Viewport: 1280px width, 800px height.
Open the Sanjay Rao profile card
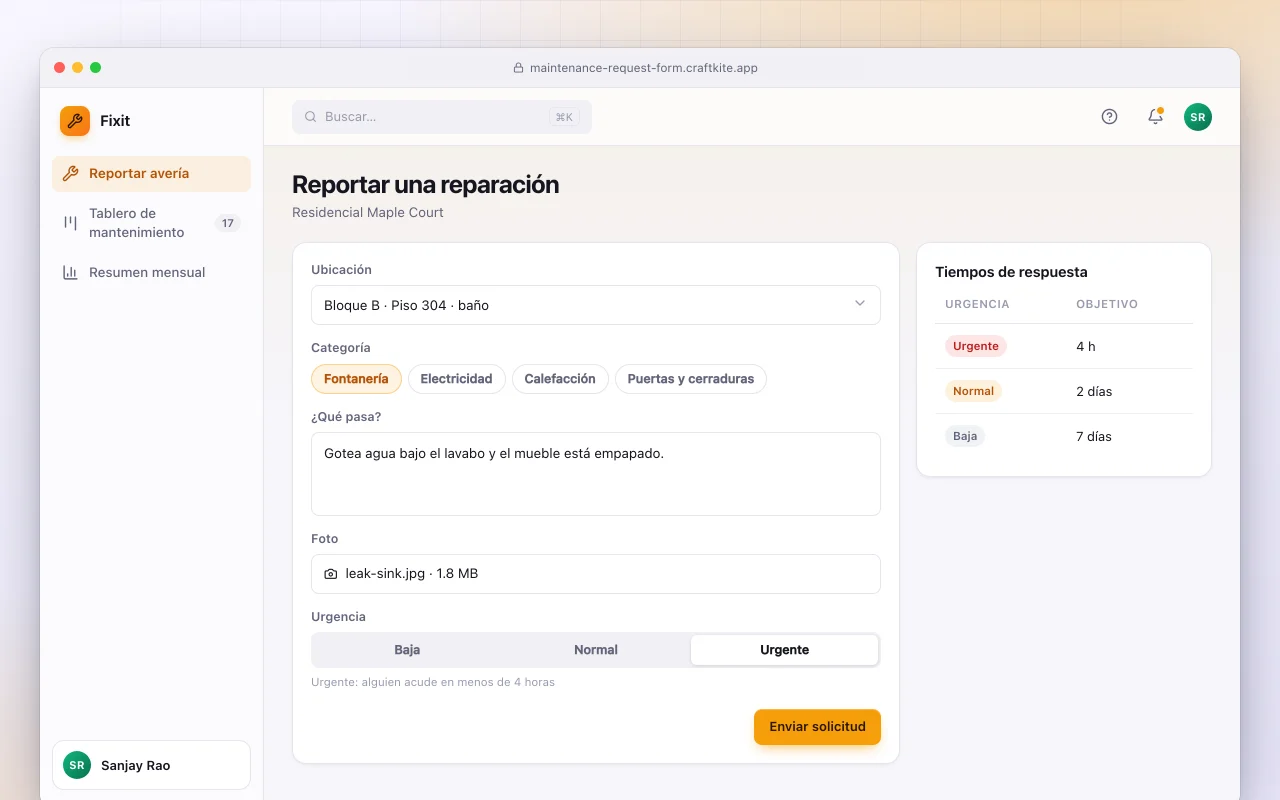(151, 765)
